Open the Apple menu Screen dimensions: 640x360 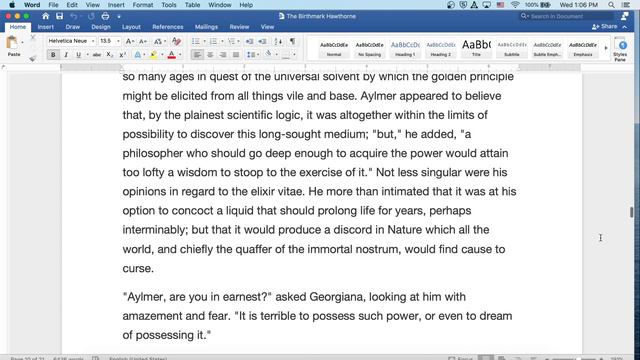12,5
